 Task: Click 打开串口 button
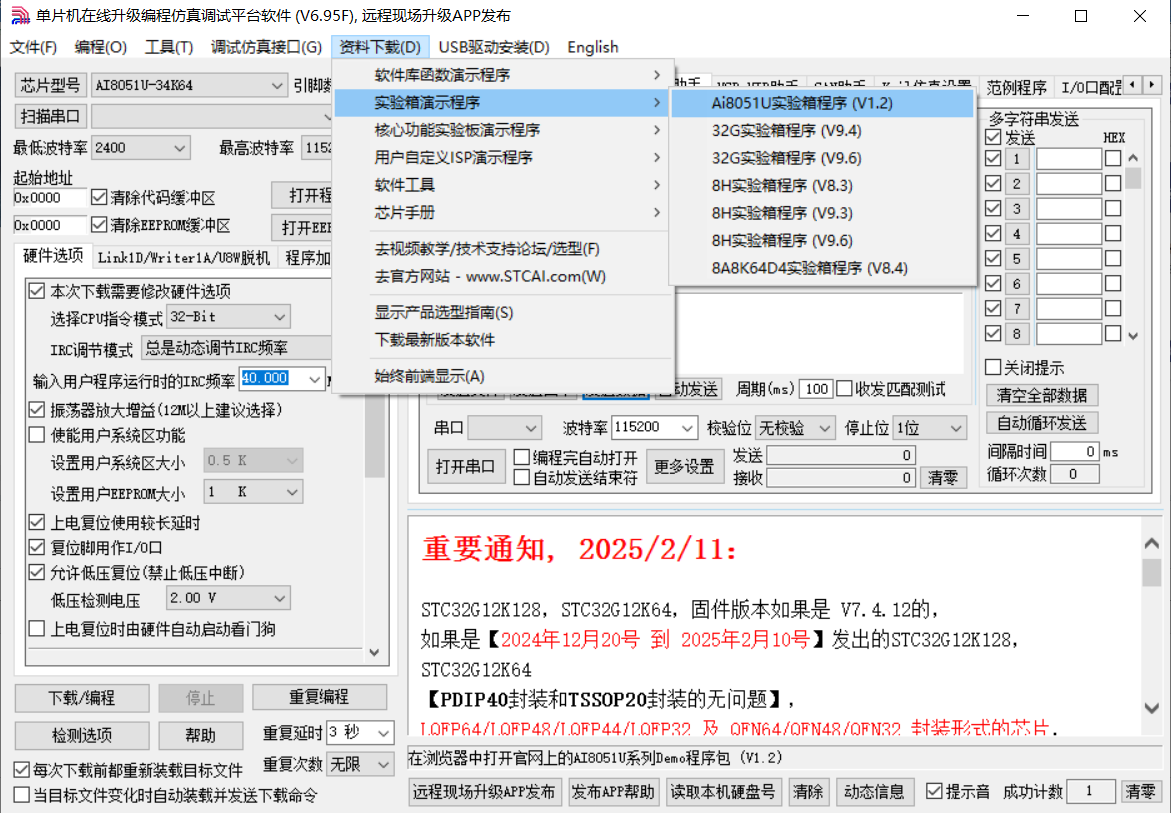(x=465, y=467)
